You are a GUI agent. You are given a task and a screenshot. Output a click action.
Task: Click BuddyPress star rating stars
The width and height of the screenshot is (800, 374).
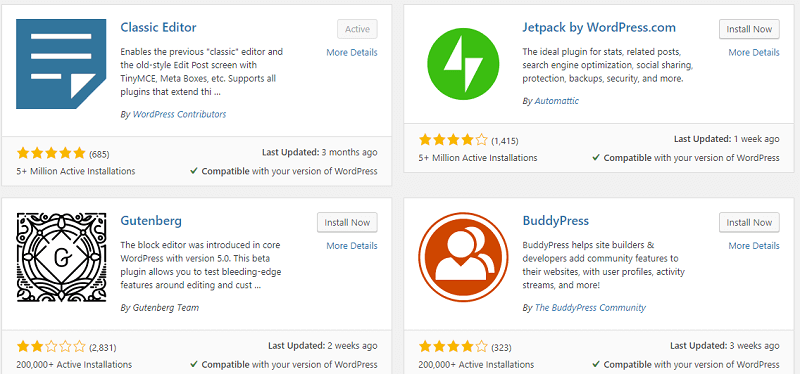click(453, 347)
